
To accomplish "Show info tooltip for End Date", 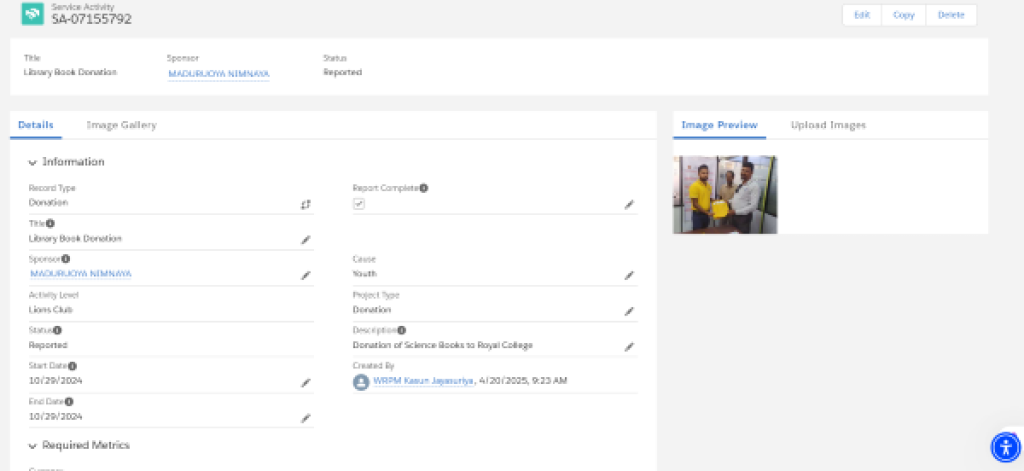I will coord(69,402).
